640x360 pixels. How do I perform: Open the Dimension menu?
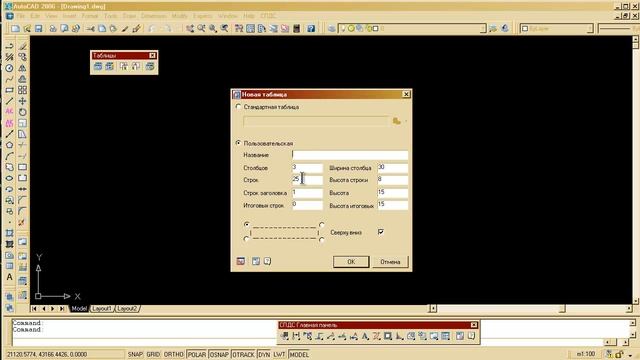[153, 16]
